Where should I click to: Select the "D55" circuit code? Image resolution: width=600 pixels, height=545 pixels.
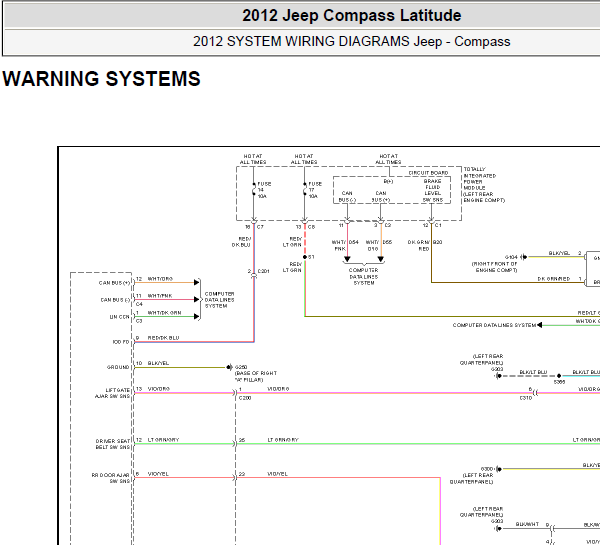(x=387, y=242)
